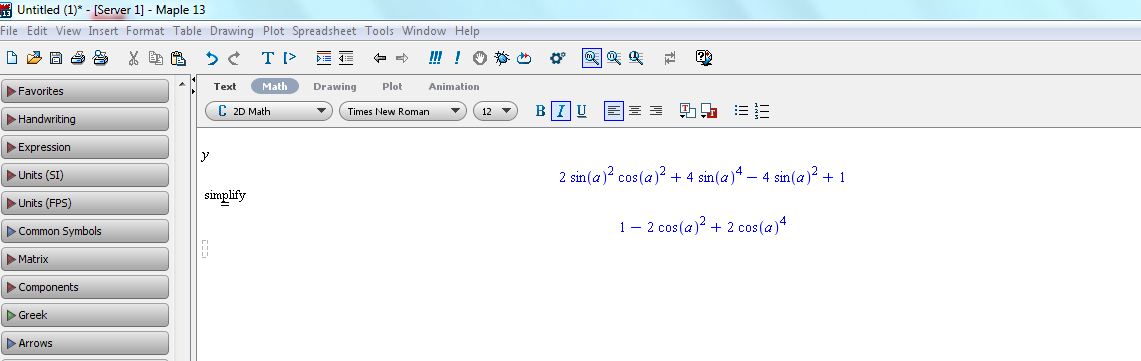1141x361 pixels.
Task: Restart Maple server icon
Action: (525, 58)
